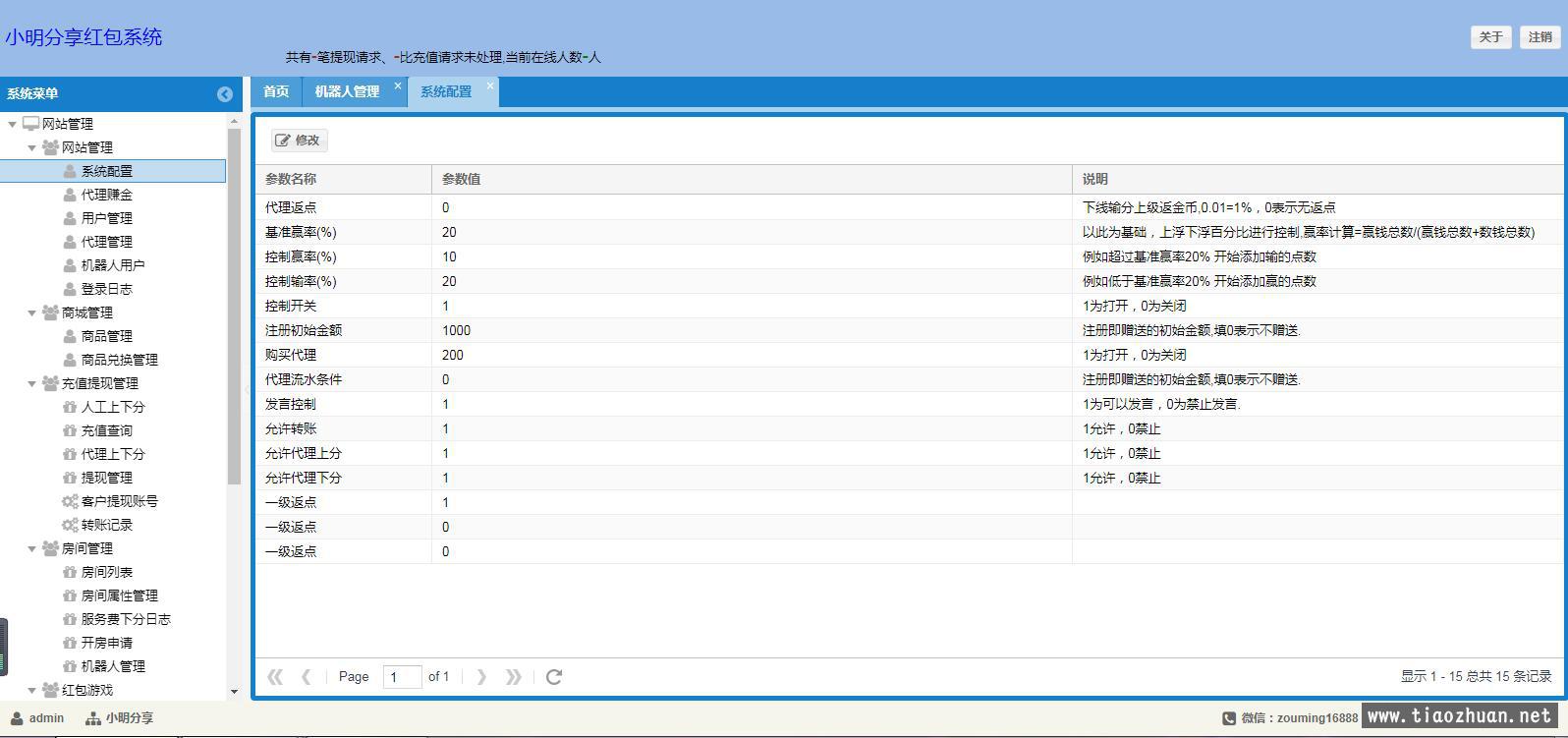Open 登录日志 in the sidebar
Screen dimensions: 1568x738
(x=107, y=289)
